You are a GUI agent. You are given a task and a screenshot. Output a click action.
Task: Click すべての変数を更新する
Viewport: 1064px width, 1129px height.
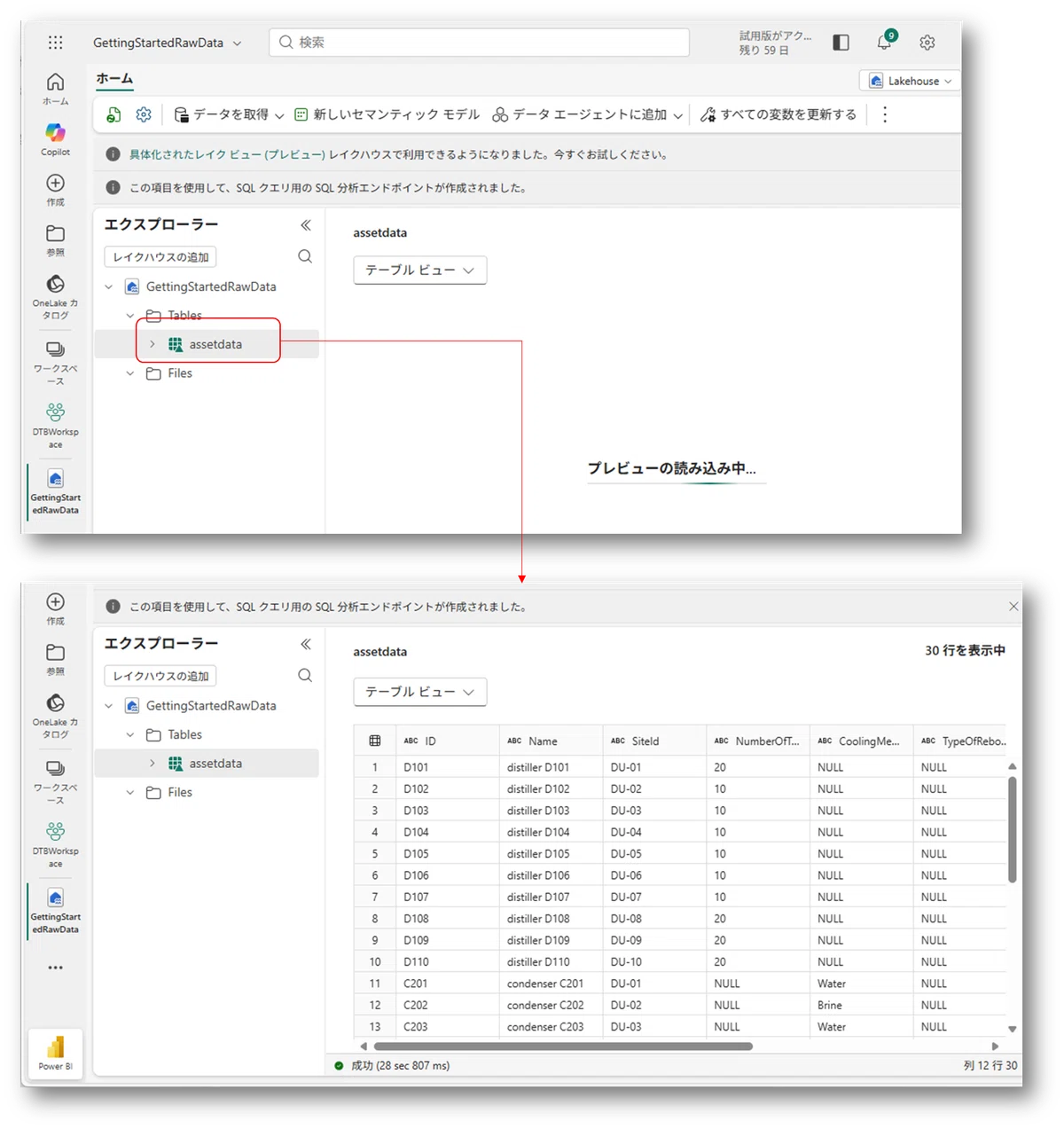coord(778,114)
